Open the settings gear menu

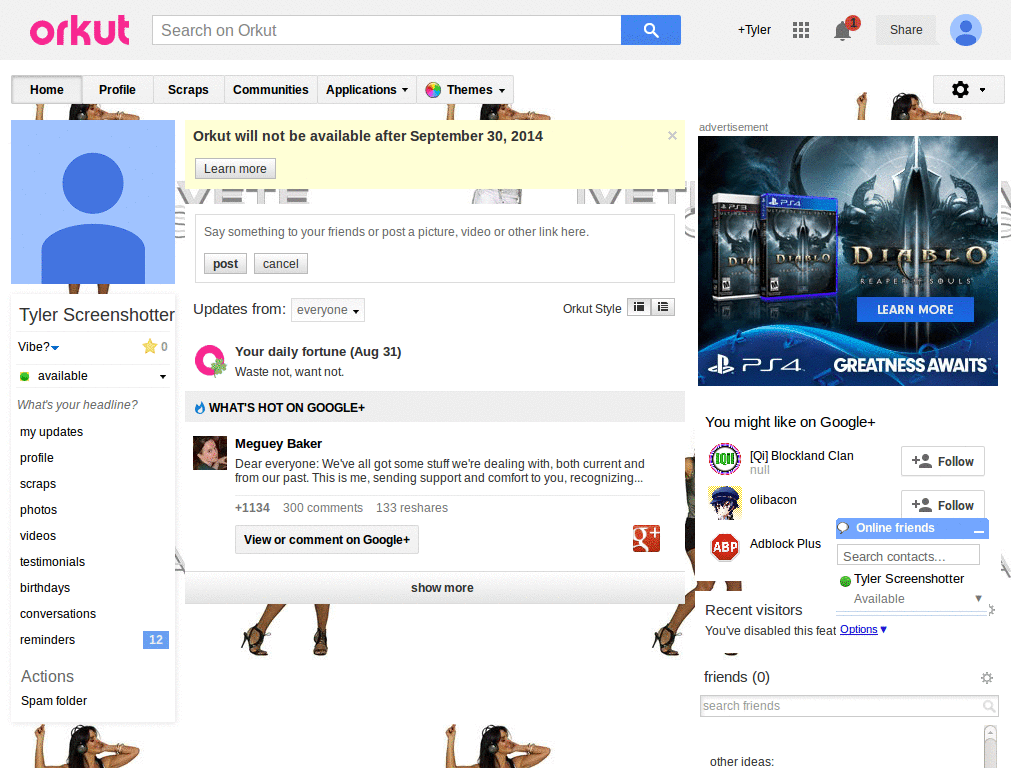pyautogui.click(x=968, y=89)
